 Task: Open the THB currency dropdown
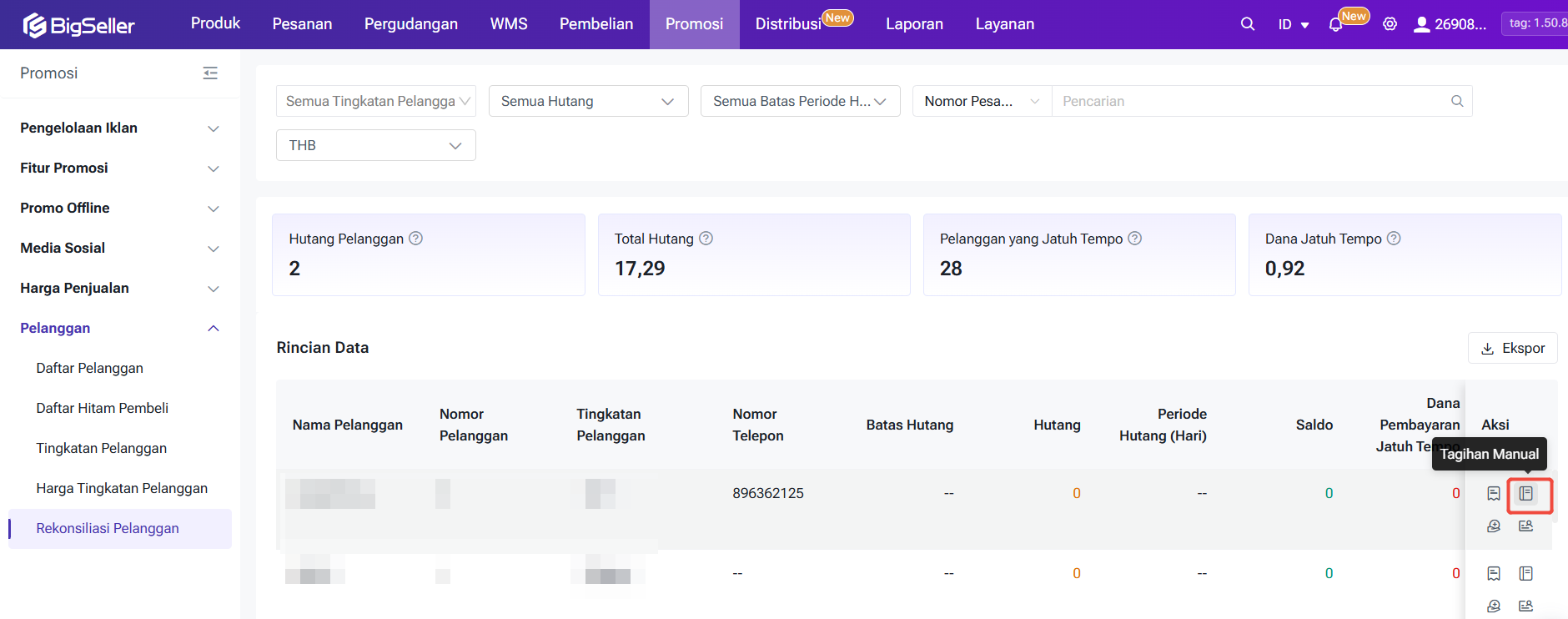pos(375,145)
